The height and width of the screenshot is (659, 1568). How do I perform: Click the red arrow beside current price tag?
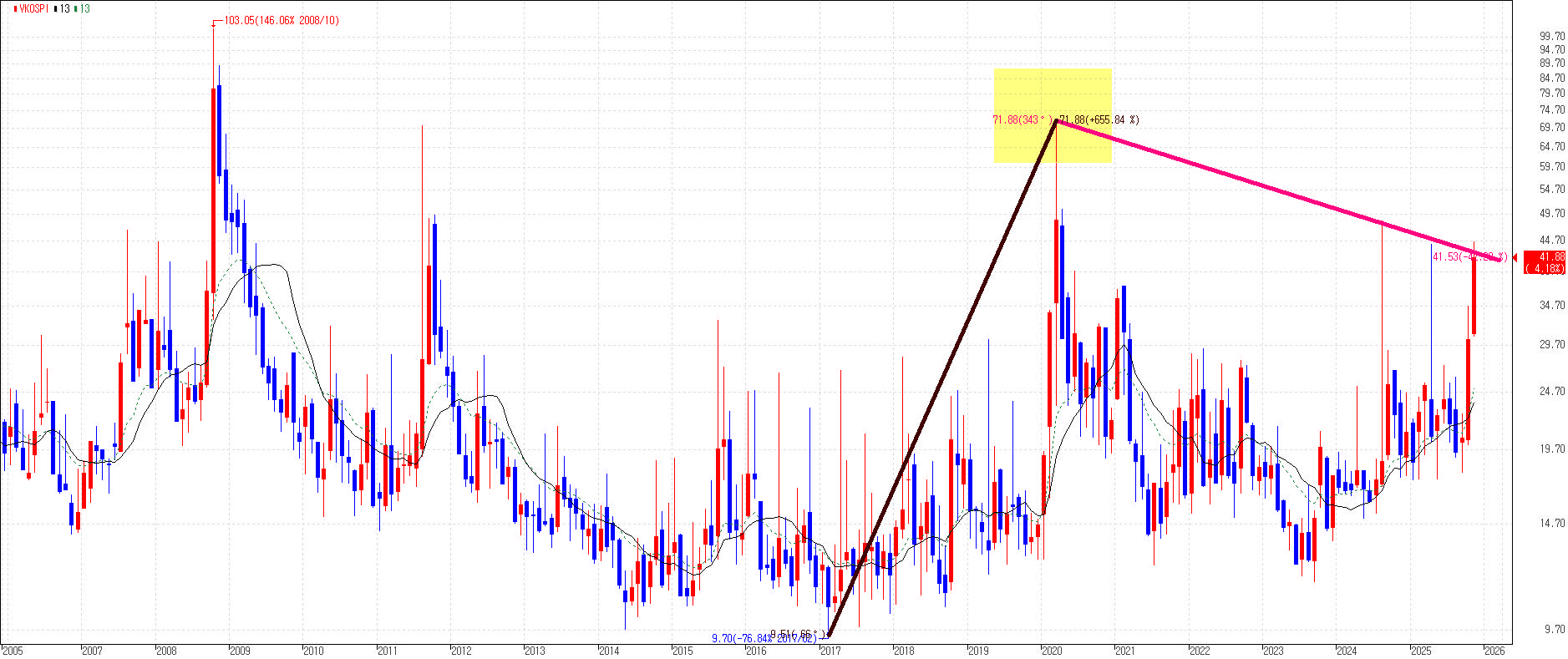tap(1515, 258)
